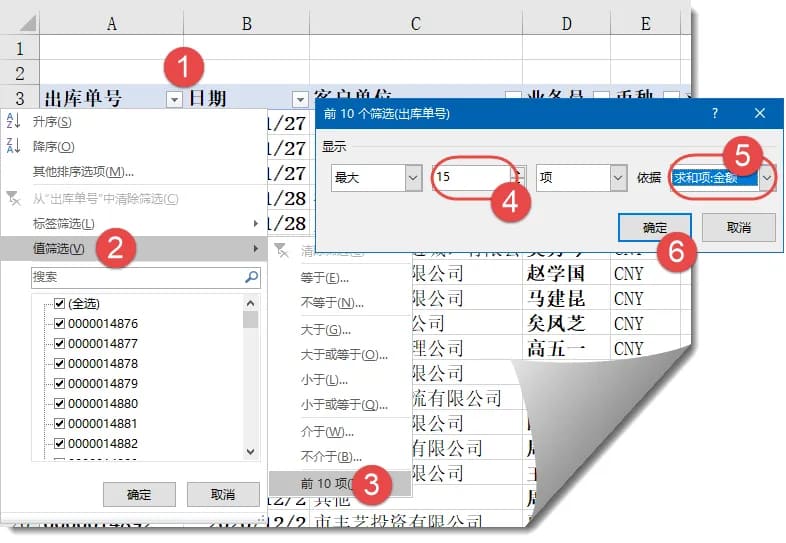786x543 pixels.
Task: Click the help question mark in dialog
Action: 715,114
